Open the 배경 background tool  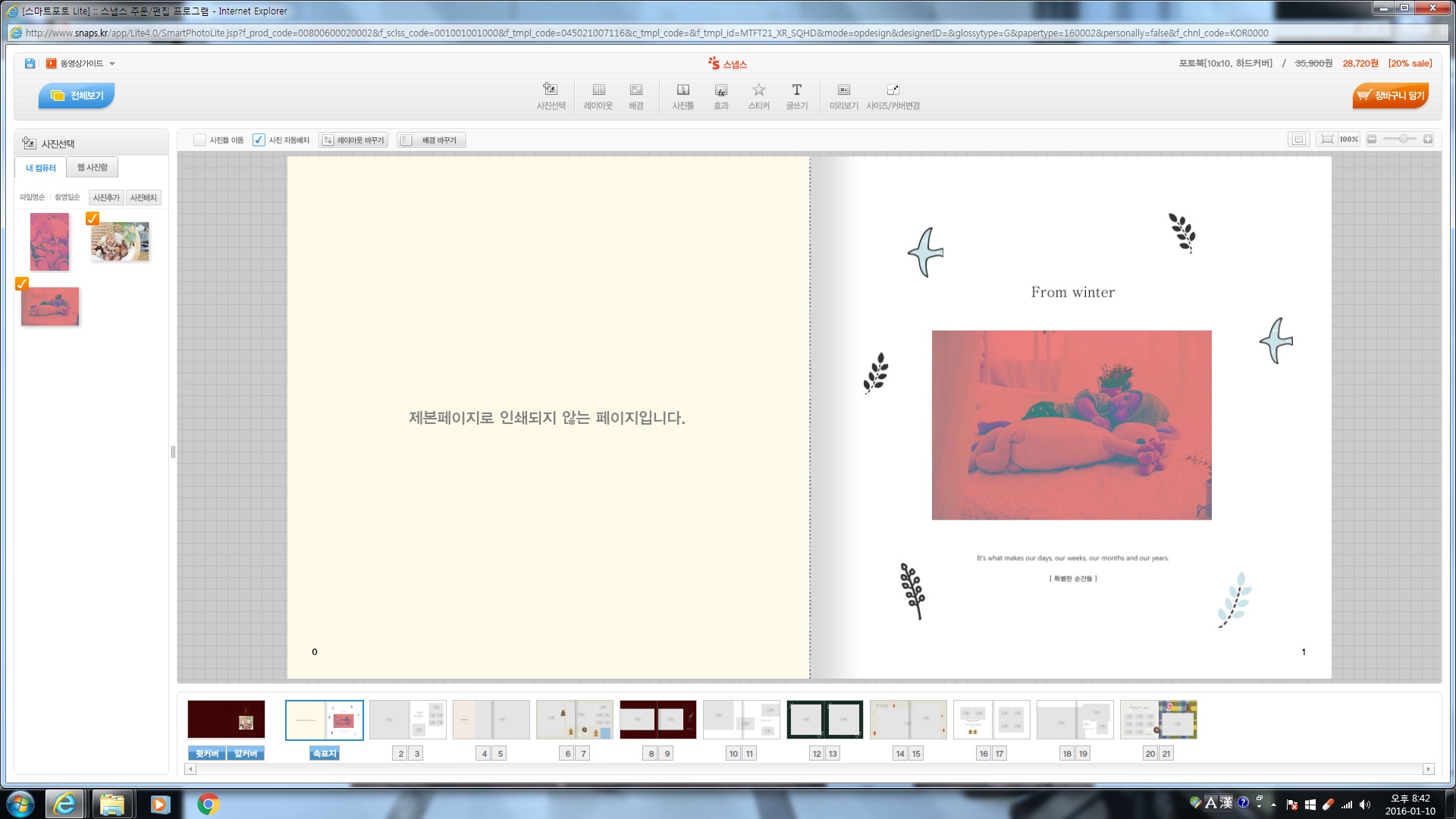(635, 90)
